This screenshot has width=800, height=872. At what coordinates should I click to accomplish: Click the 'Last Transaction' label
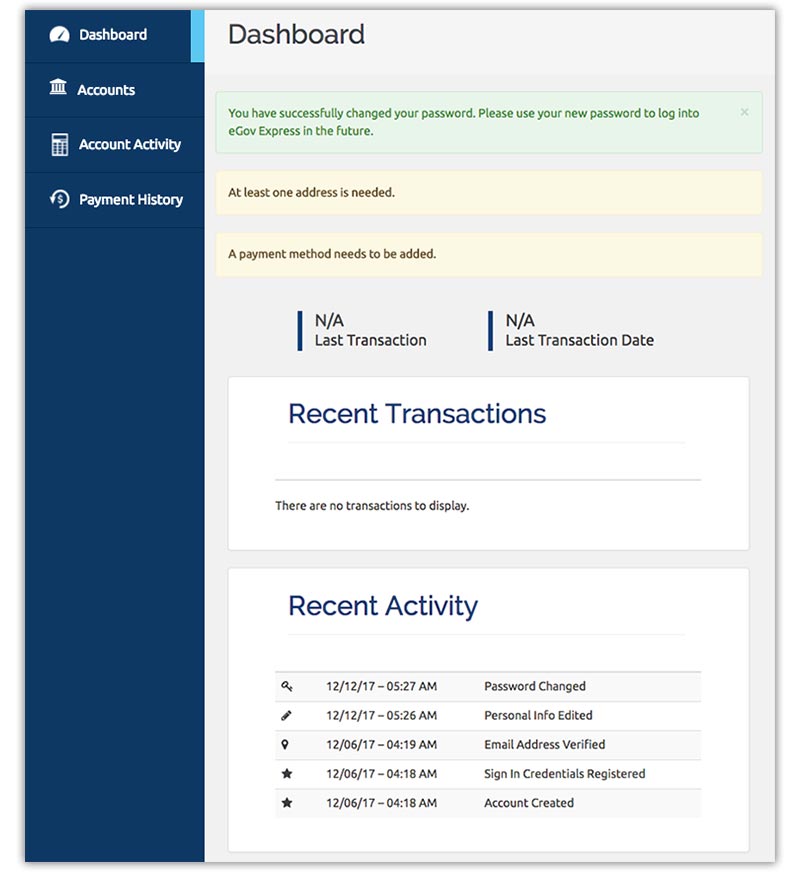pyautogui.click(x=371, y=340)
